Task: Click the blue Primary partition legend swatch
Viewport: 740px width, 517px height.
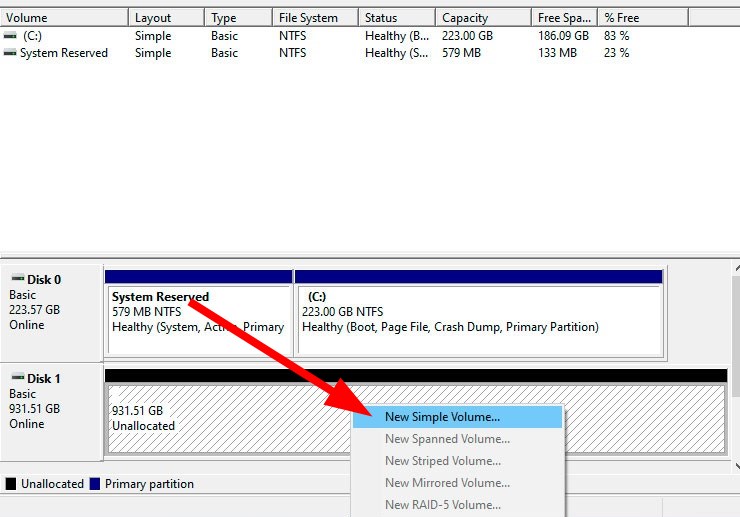Action: (x=95, y=484)
